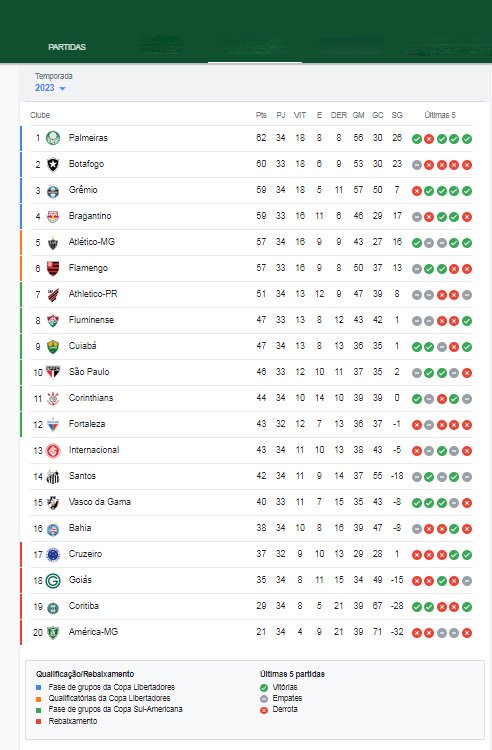This screenshot has height=750, width=492.
Task: Open the São Paulo club badge
Action: pyautogui.click(x=53, y=372)
